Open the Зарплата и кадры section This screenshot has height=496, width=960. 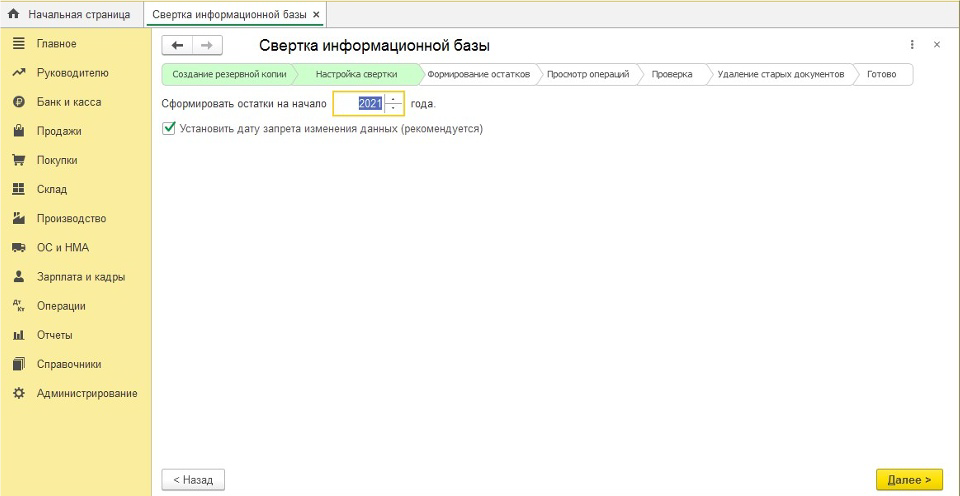click(x=76, y=277)
